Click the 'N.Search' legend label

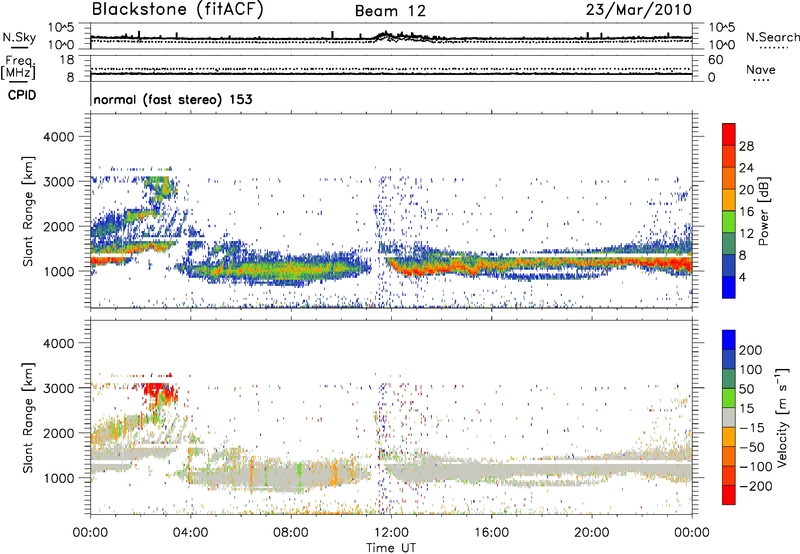coord(772,37)
